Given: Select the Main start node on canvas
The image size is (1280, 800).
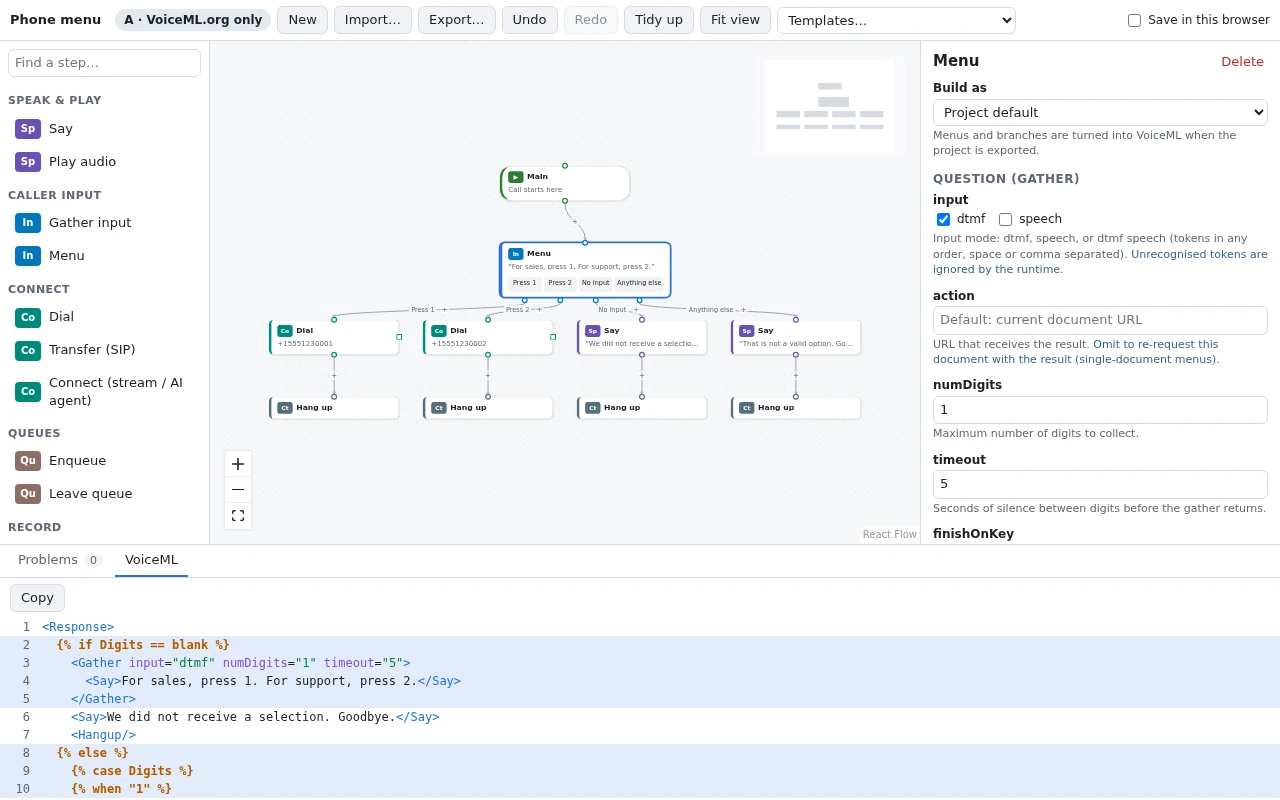Looking at the screenshot, I should [565, 184].
